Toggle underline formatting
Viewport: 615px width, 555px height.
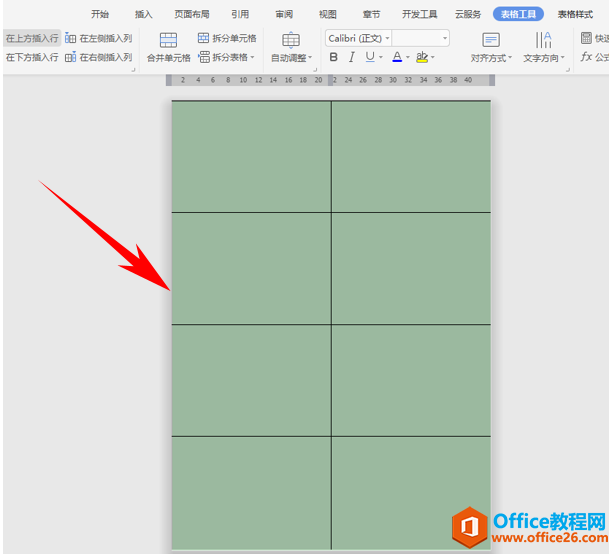tap(370, 57)
